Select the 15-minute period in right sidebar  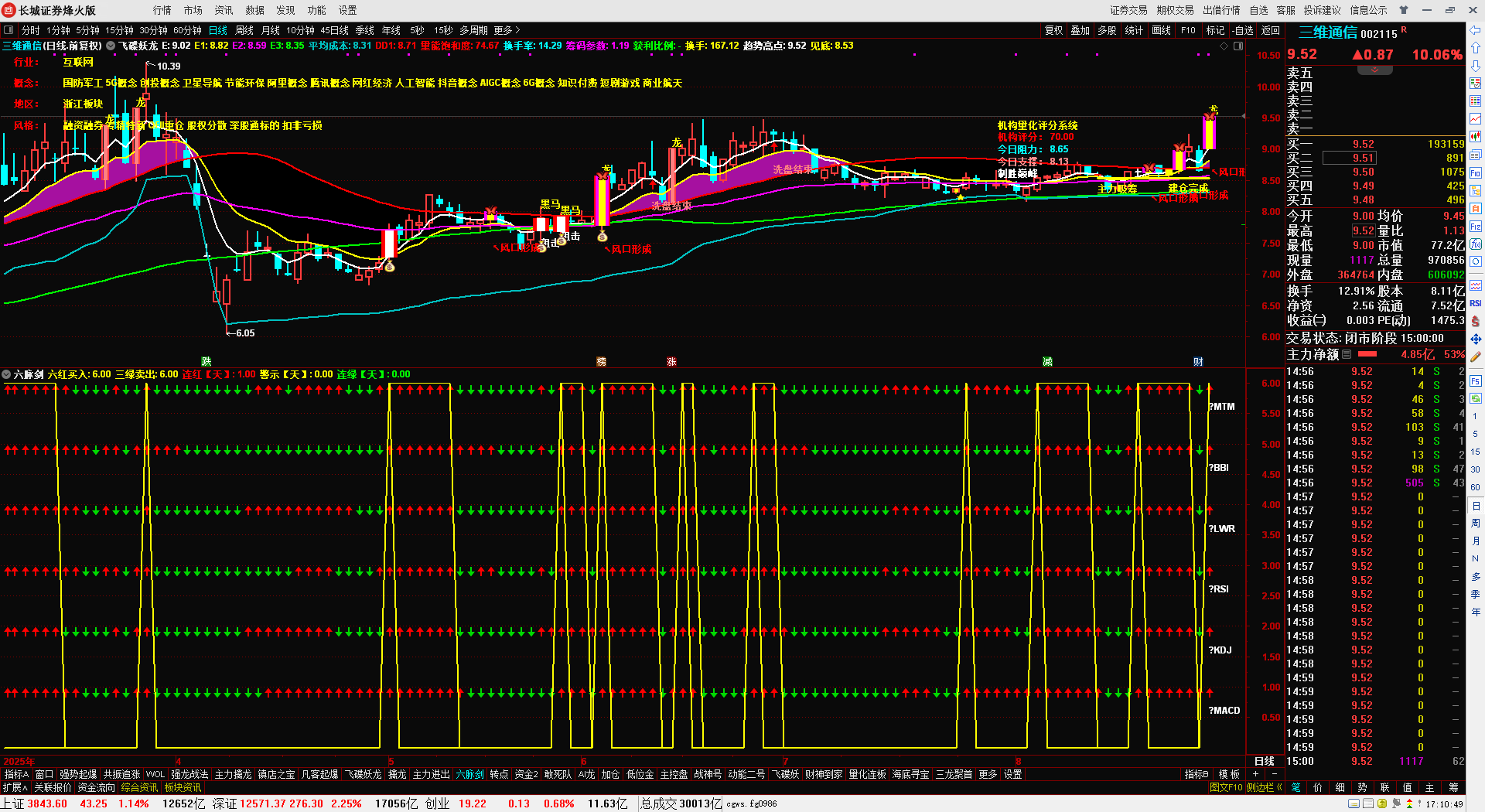(x=1476, y=452)
